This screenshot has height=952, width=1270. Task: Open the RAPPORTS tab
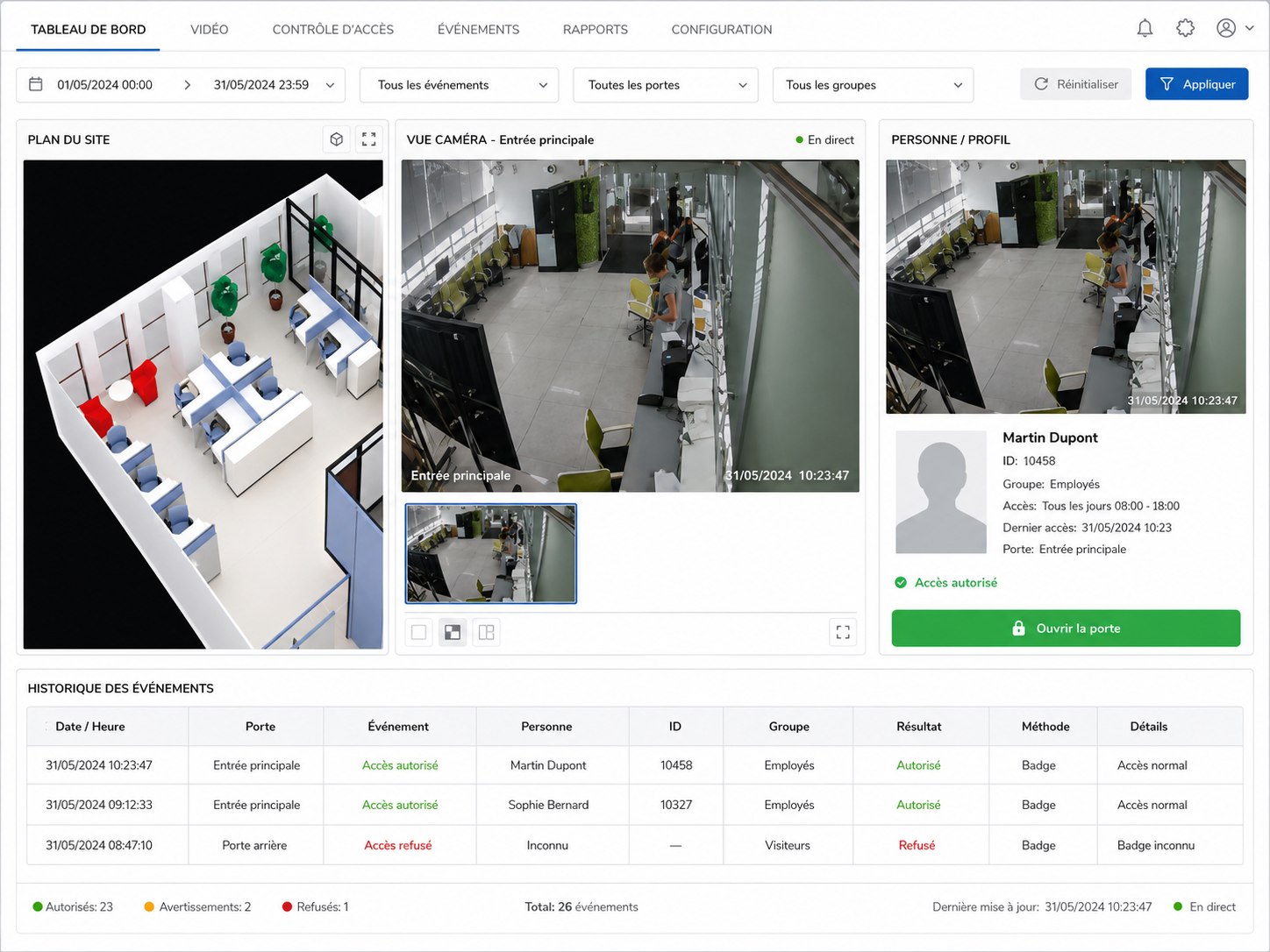[596, 29]
